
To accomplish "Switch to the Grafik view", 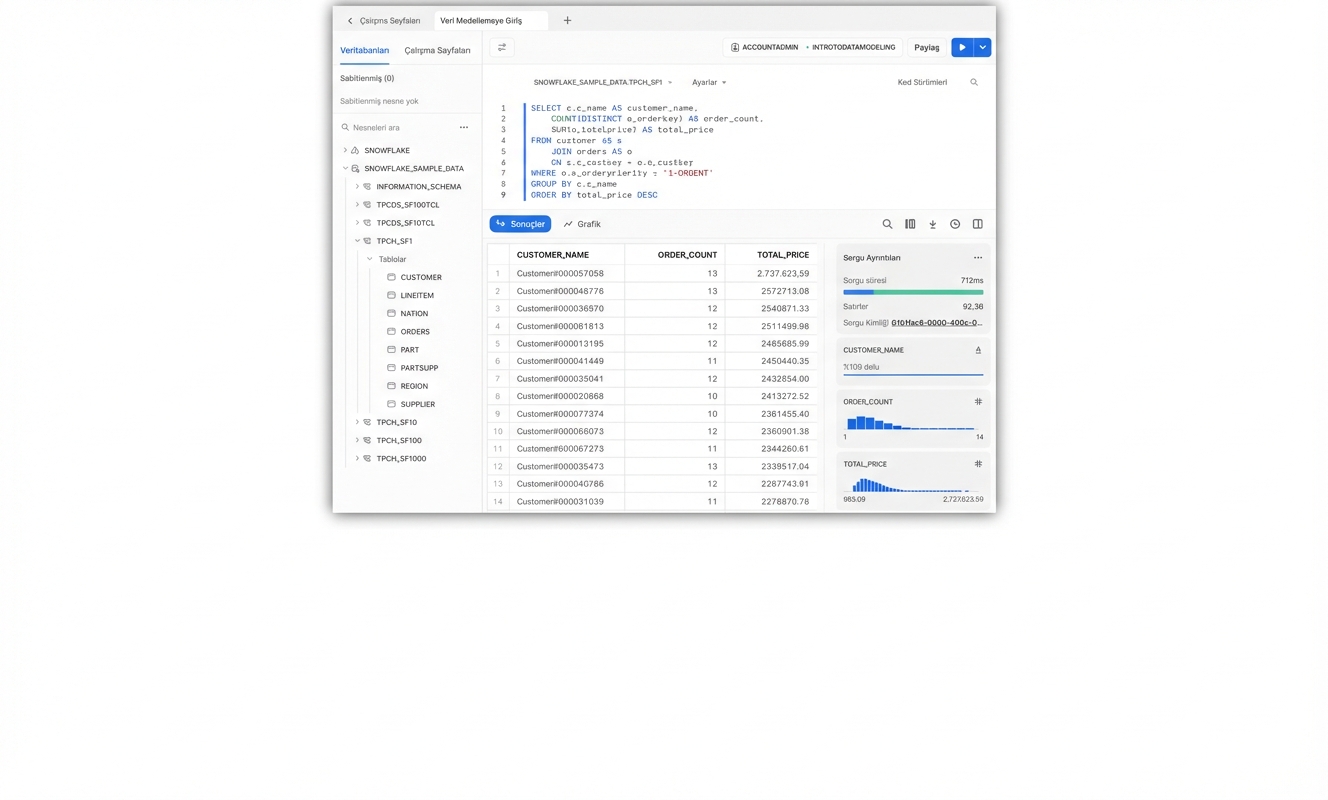I will [x=582, y=224].
